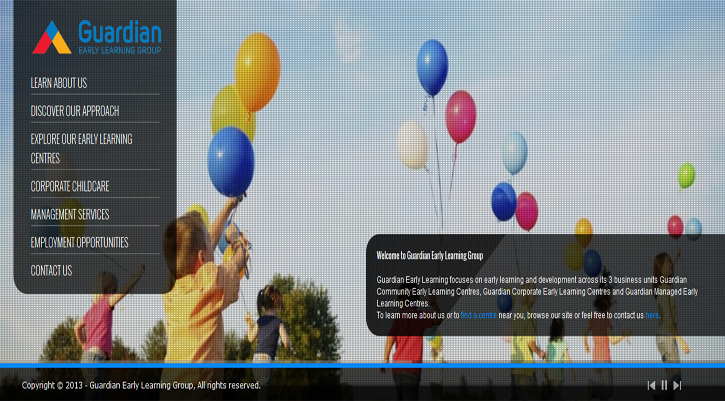Click the Guardian triangle logo icon
The height and width of the screenshot is (401, 725).
[52, 37]
